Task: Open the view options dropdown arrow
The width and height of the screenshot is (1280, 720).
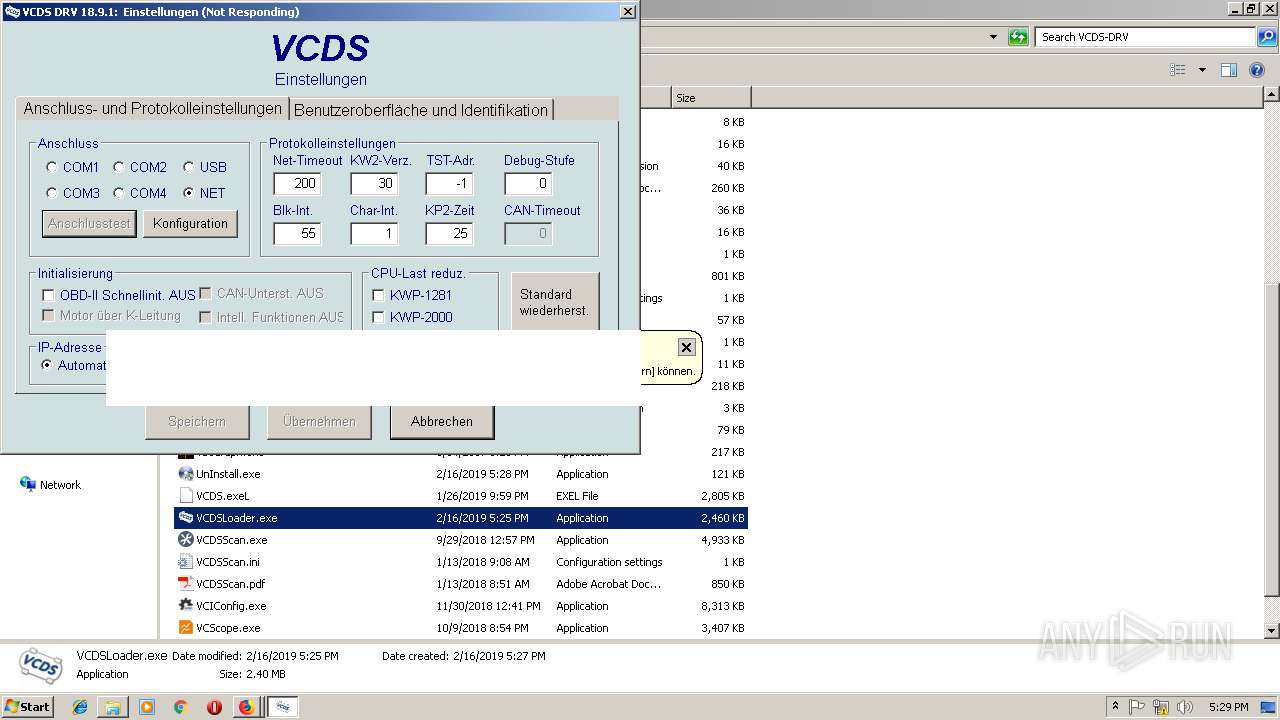Action: click(1202, 70)
